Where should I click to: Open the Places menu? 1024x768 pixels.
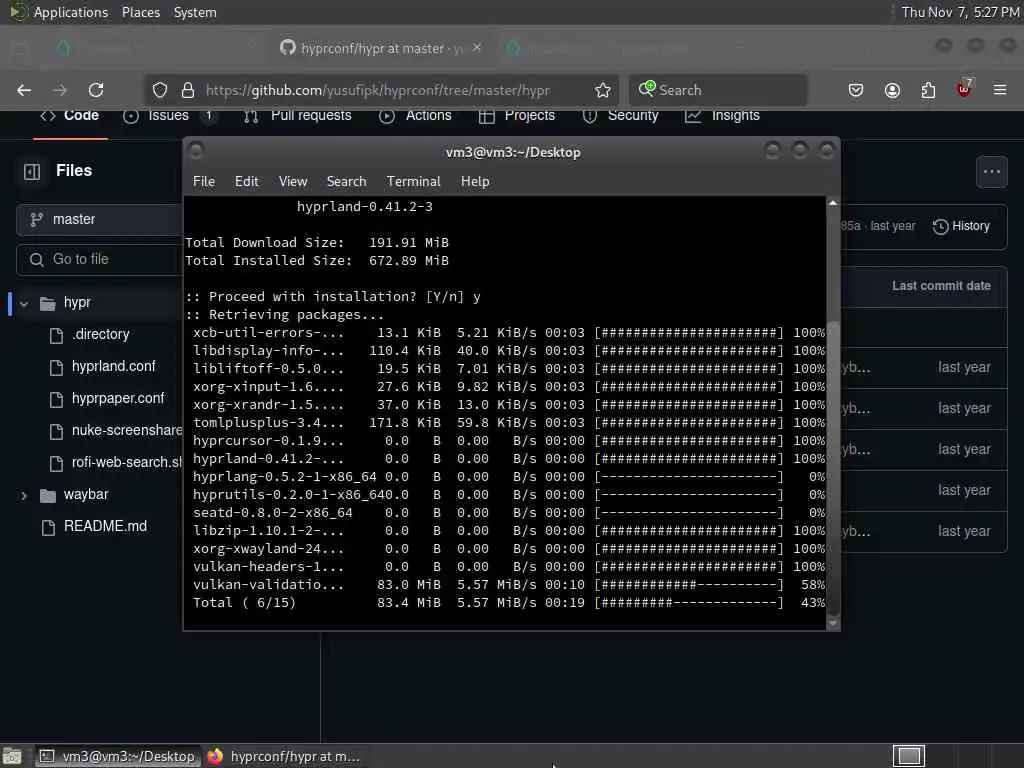pos(140,12)
